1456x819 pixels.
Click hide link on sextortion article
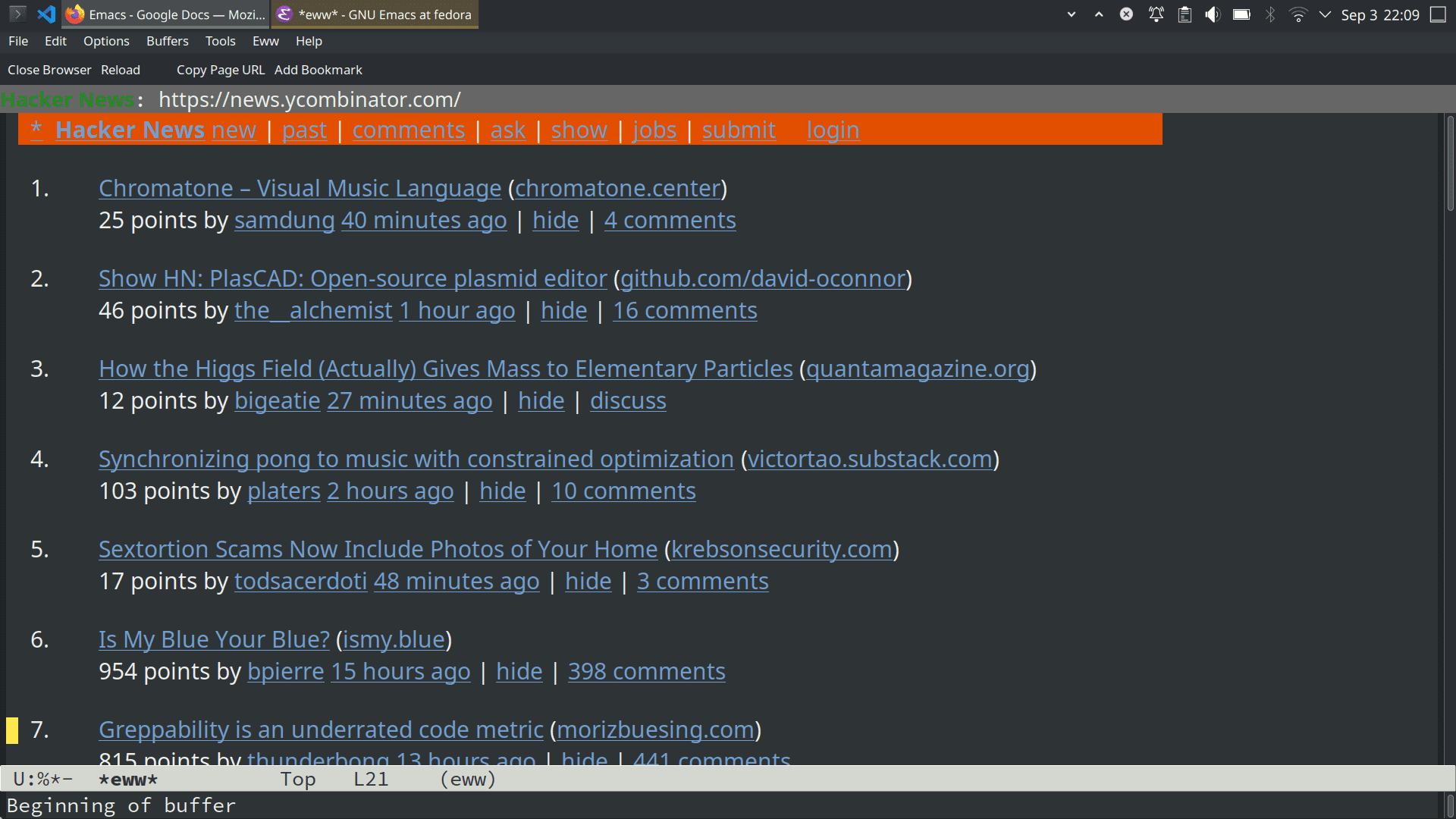[x=588, y=580]
